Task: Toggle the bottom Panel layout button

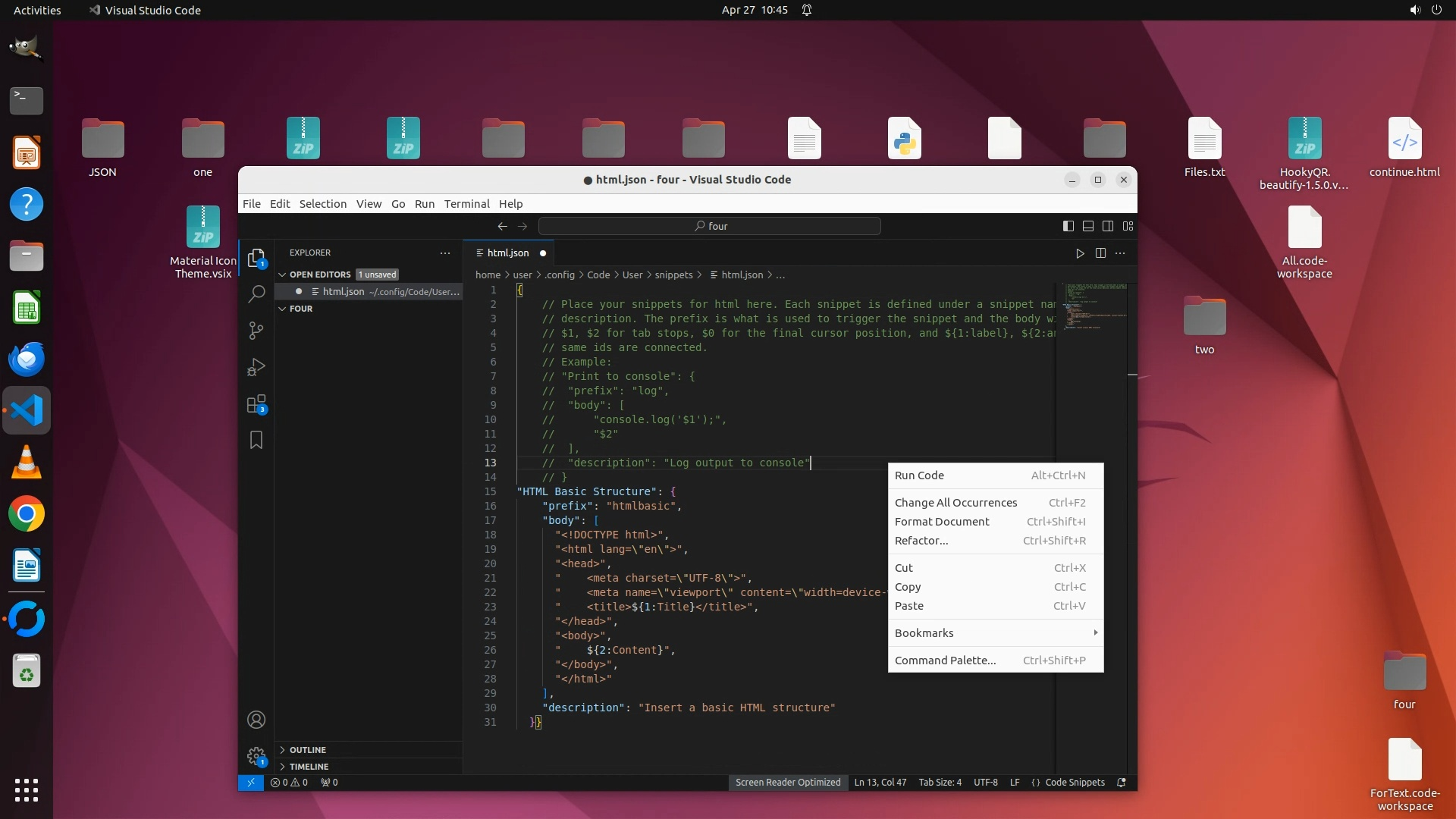Action: pyautogui.click(x=1087, y=226)
